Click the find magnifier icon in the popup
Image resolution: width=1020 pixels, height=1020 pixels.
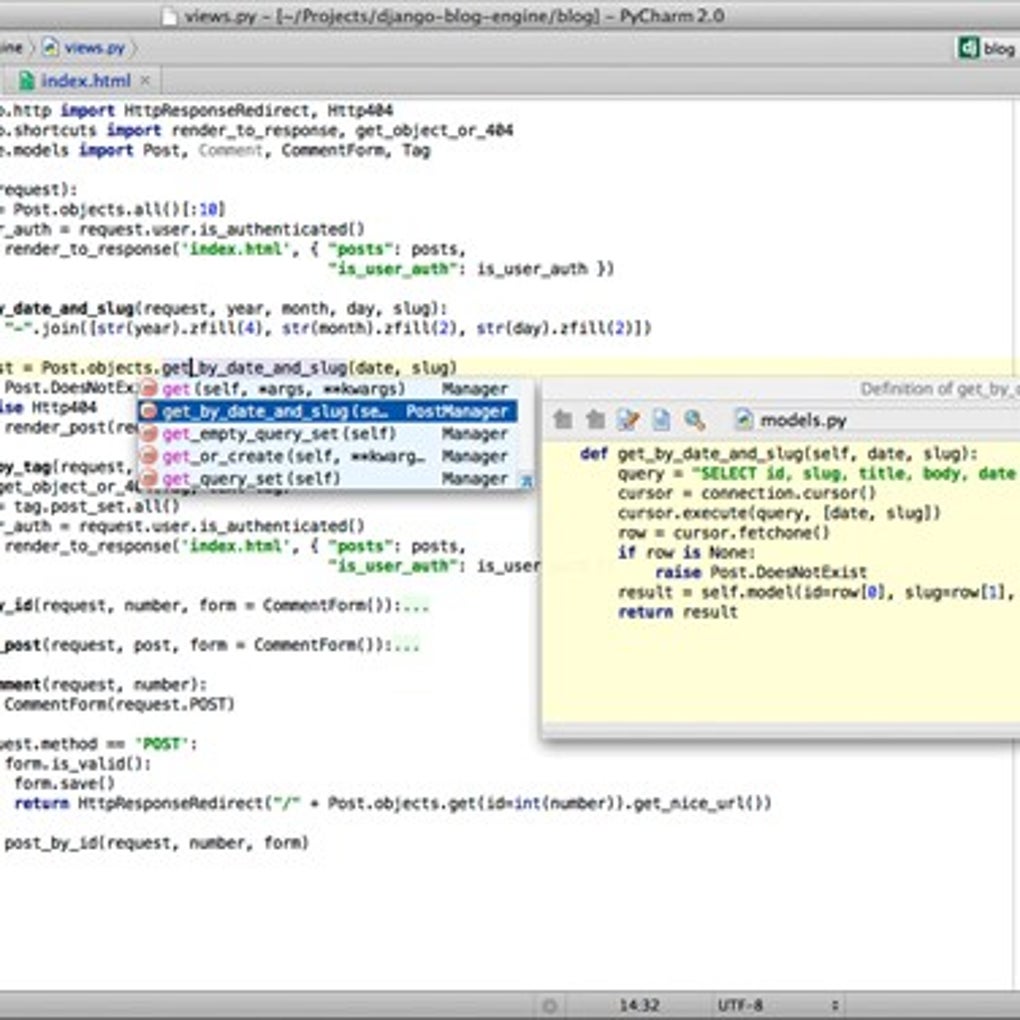point(694,420)
